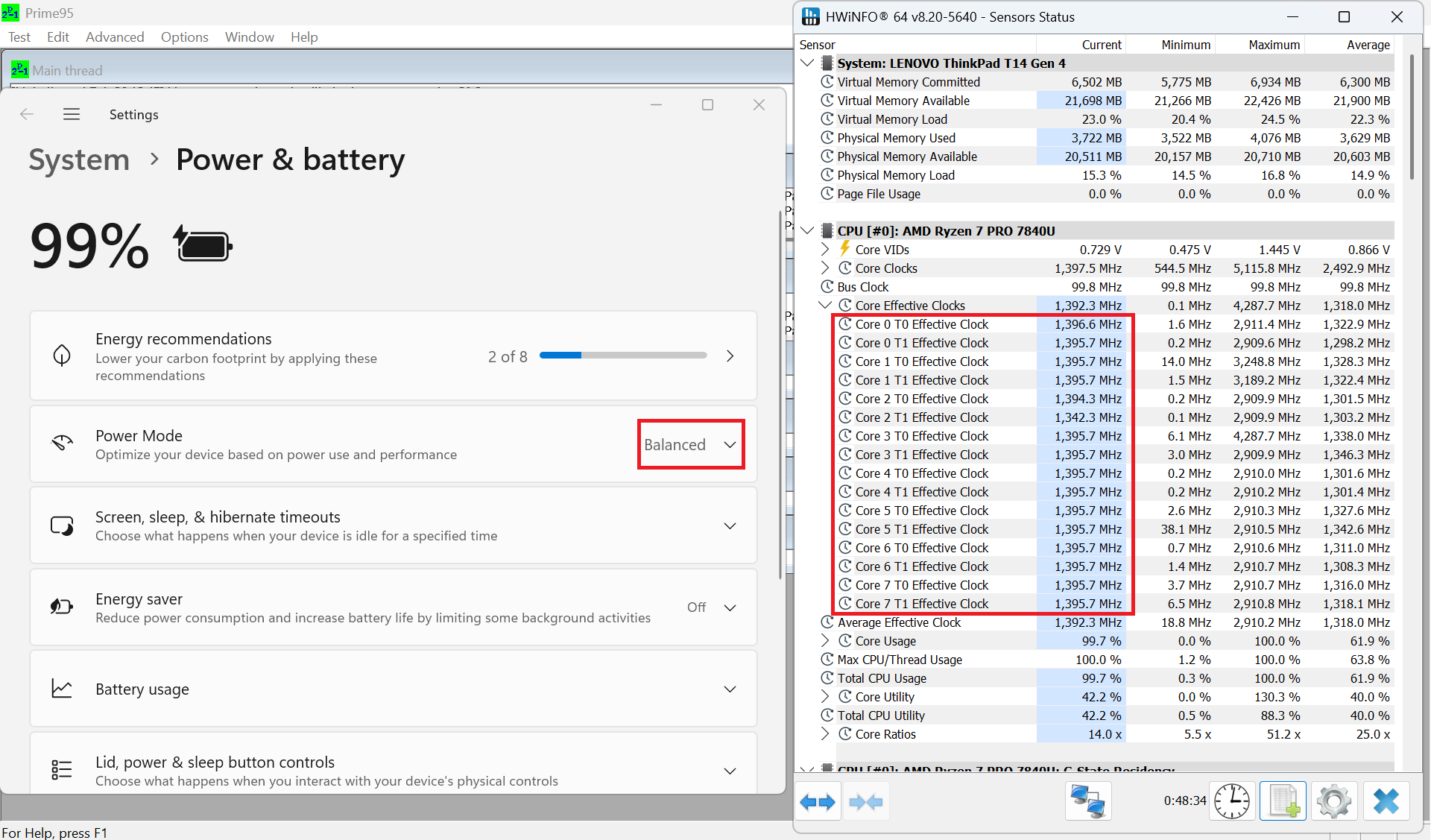The height and width of the screenshot is (840, 1431).
Task: Expand the Energy saver section
Action: click(x=730, y=607)
